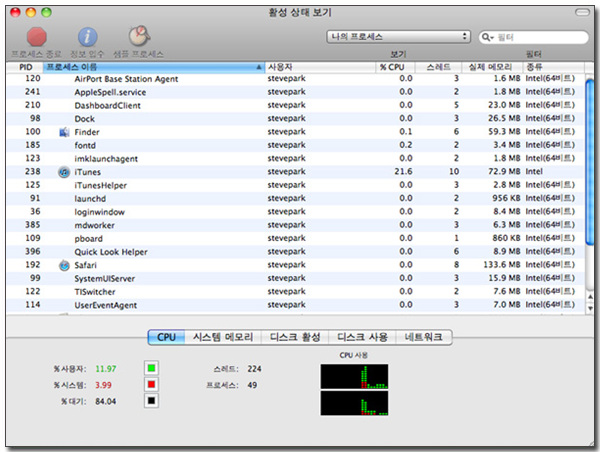This screenshot has height=452, width=600.
Task: Click the Intel type cell for iTunes
Action: (x=534, y=171)
